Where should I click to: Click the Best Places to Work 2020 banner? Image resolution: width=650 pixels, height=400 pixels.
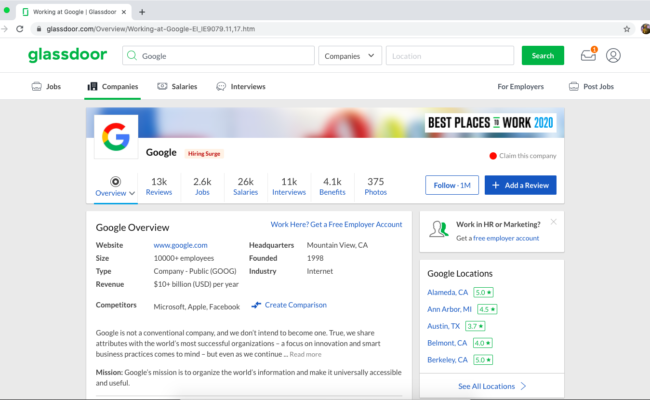point(491,123)
